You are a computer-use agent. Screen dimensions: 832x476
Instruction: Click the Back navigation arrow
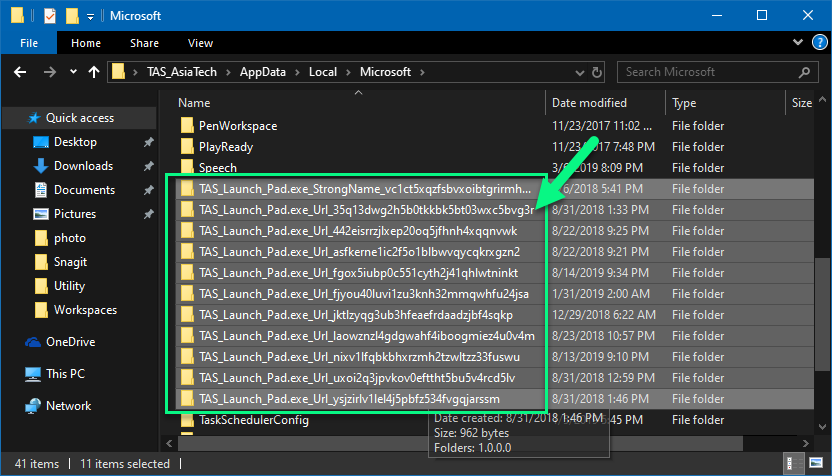[x=20, y=72]
